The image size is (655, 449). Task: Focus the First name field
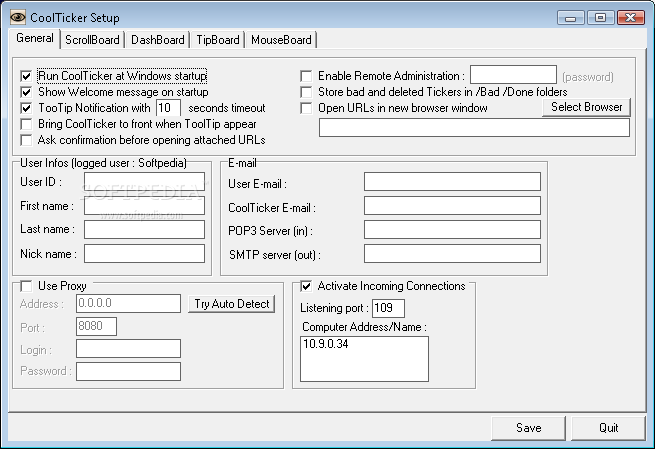[145, 205]
